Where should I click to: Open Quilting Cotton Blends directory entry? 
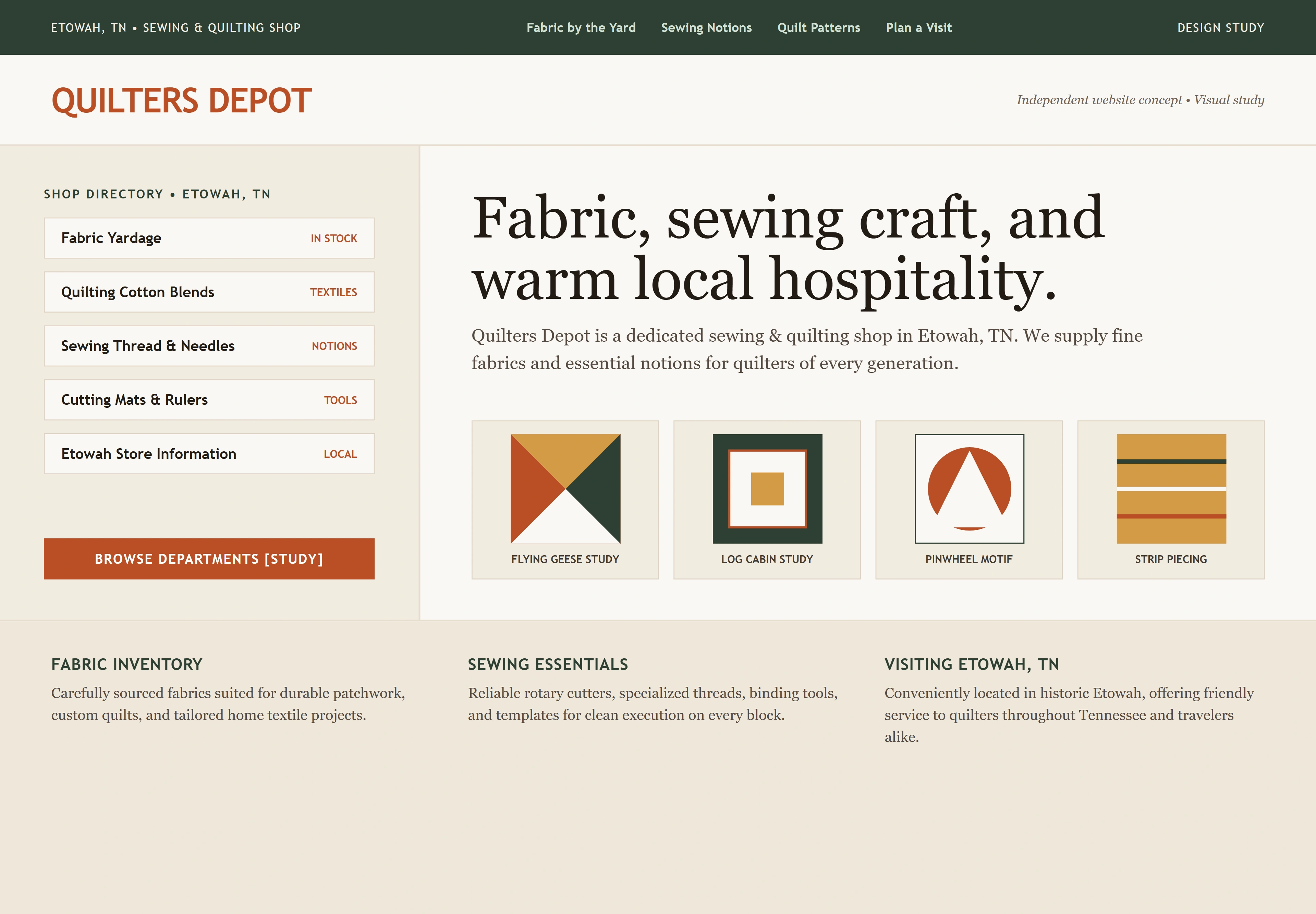[209, 292]
